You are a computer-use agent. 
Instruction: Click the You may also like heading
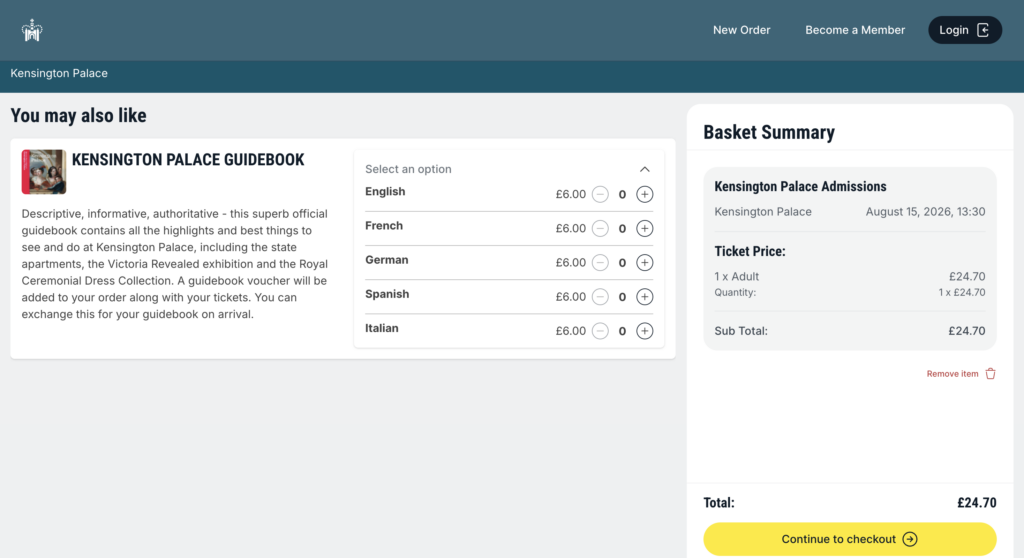(78, 116)
